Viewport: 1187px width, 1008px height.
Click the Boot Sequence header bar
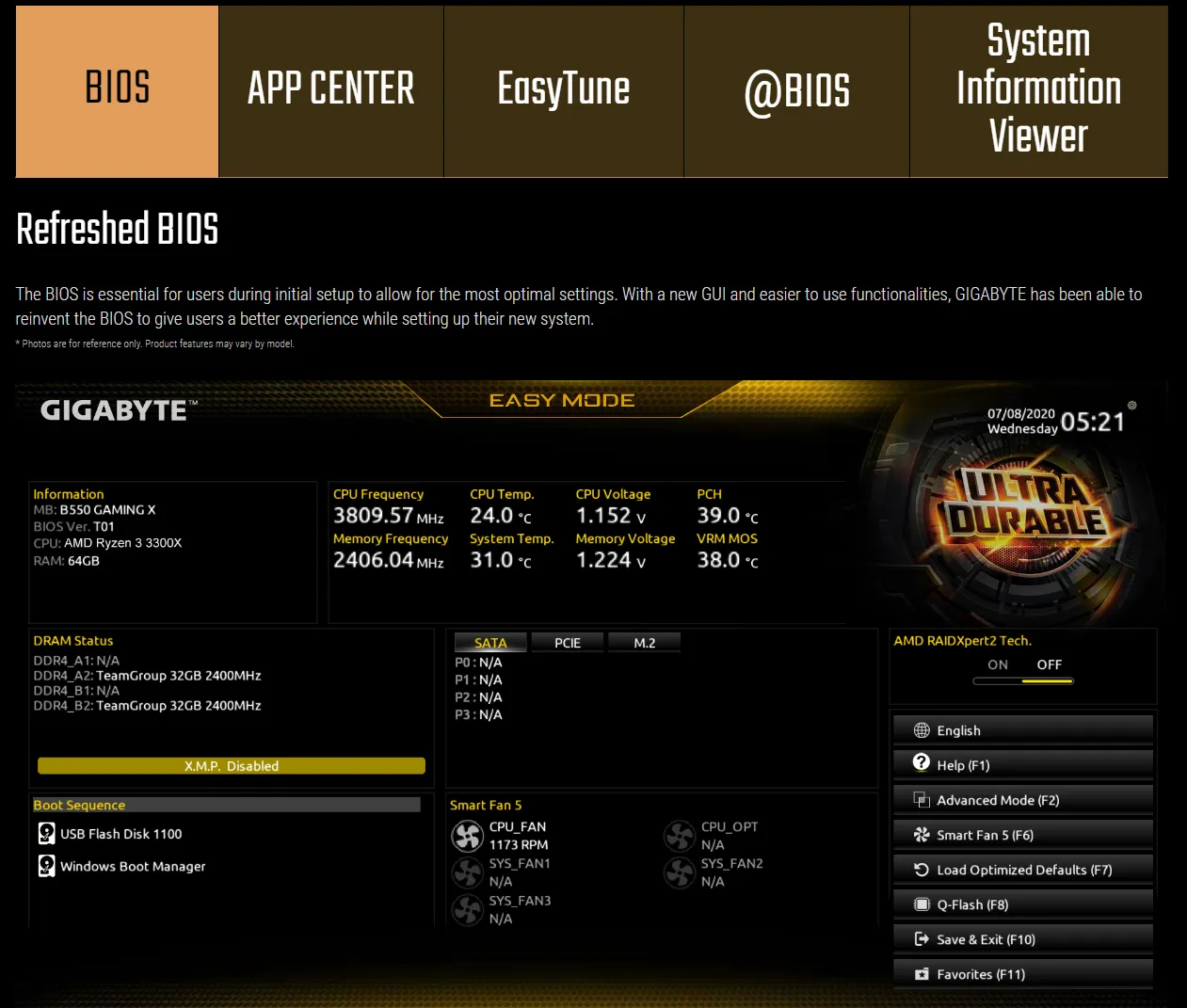point(226,805)
